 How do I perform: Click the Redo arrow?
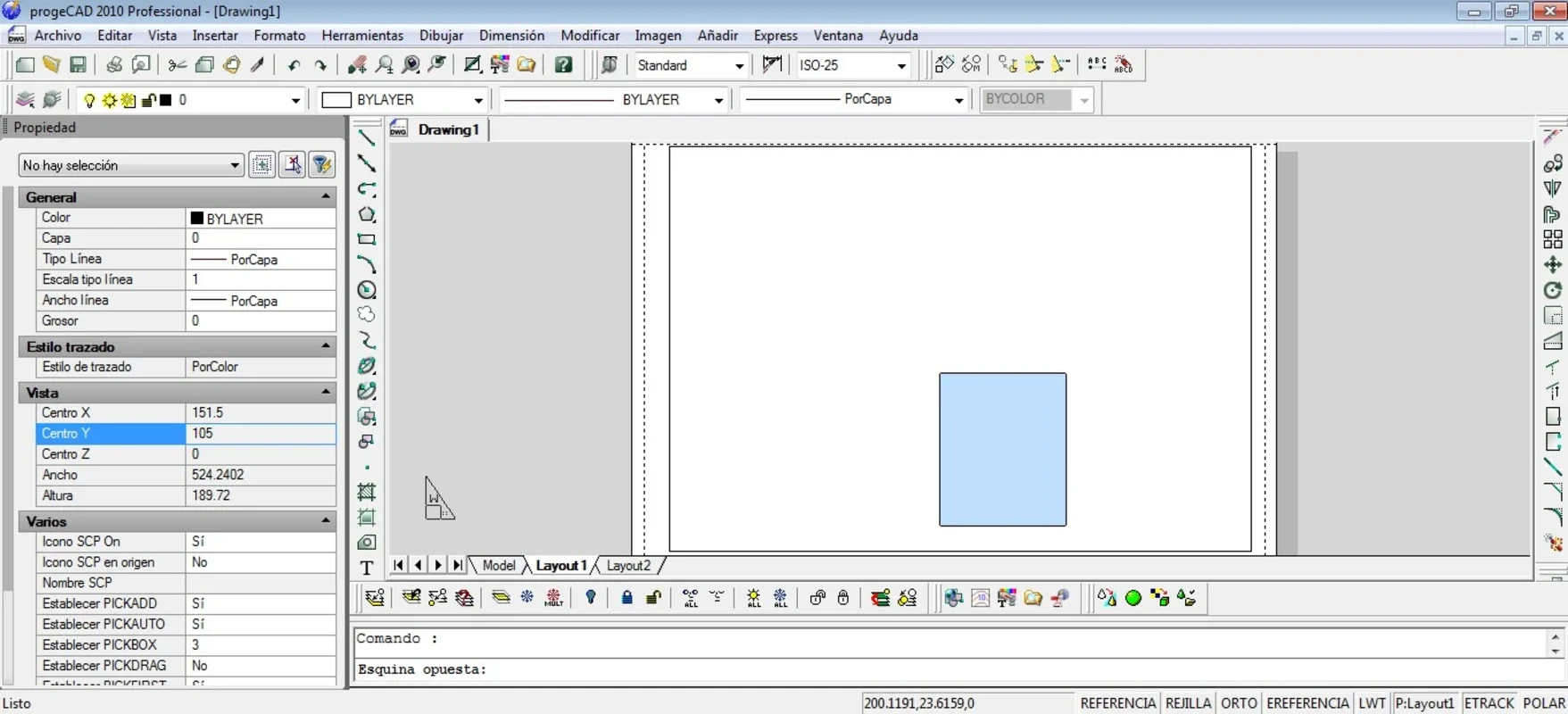(x=320, y=65)
